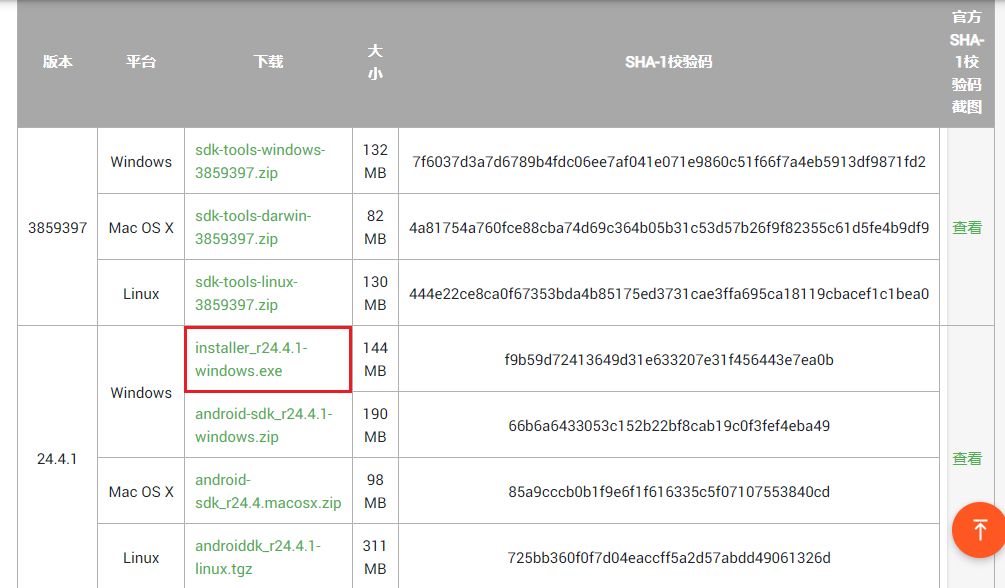1005x588 pixels.
Task: Open 查看 link for version 3859397
Action: pyautogui.click(x=967, y=228)
